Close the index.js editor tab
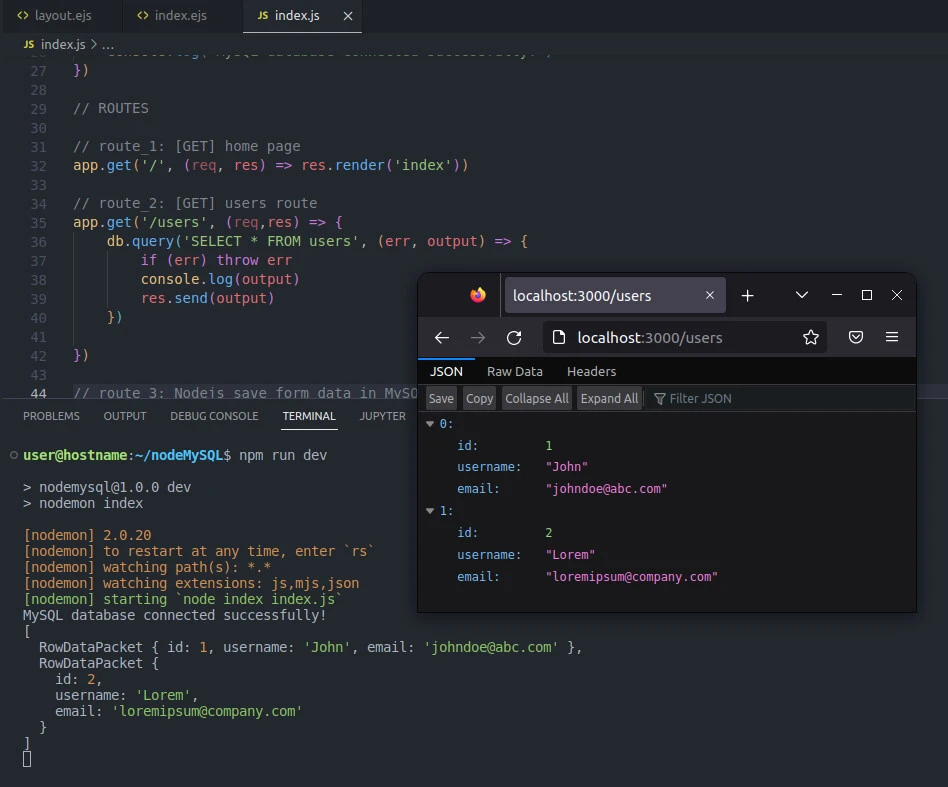 [x=347, y=16]
